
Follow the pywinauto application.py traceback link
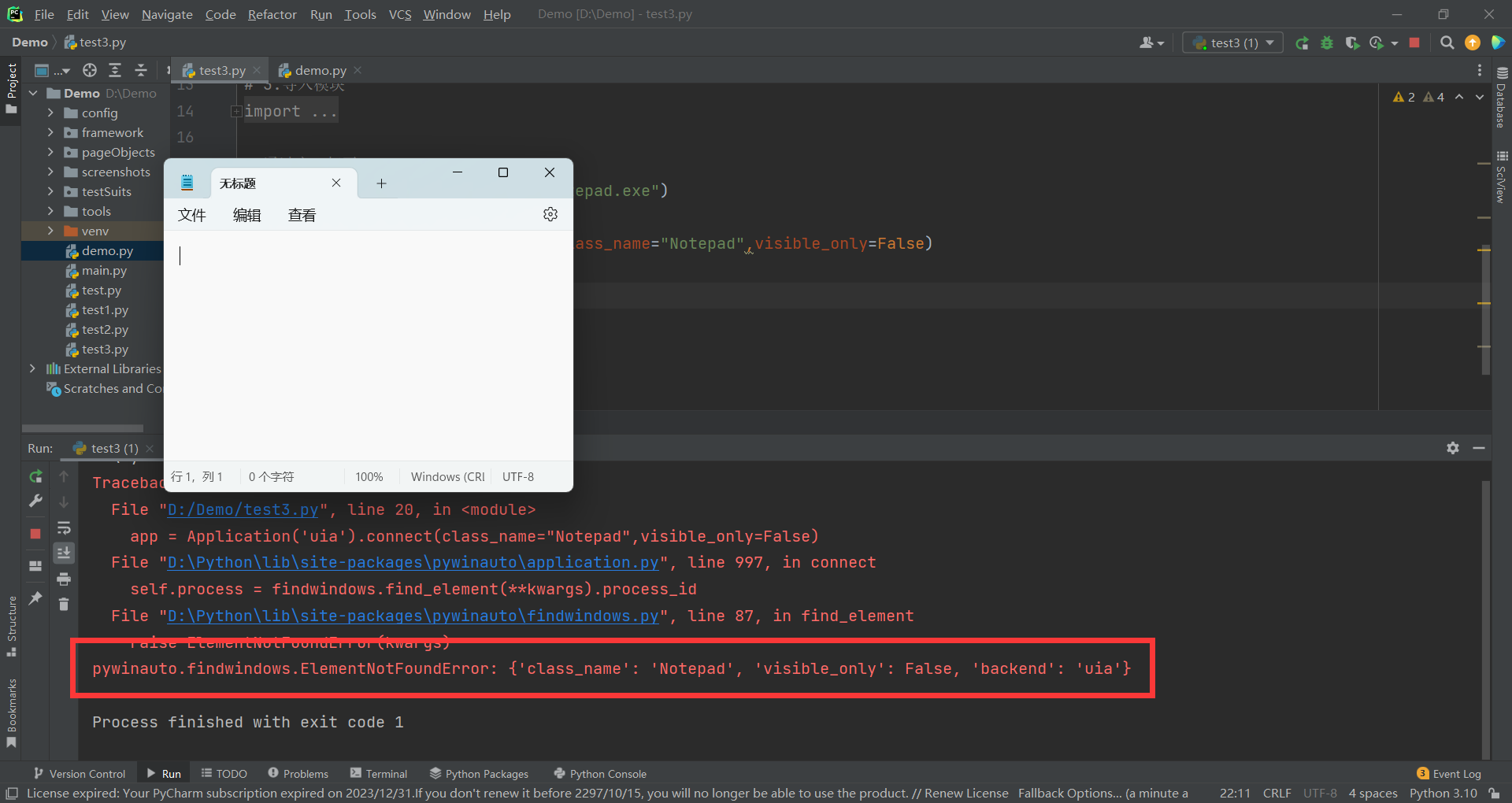[x=413, y=562]
